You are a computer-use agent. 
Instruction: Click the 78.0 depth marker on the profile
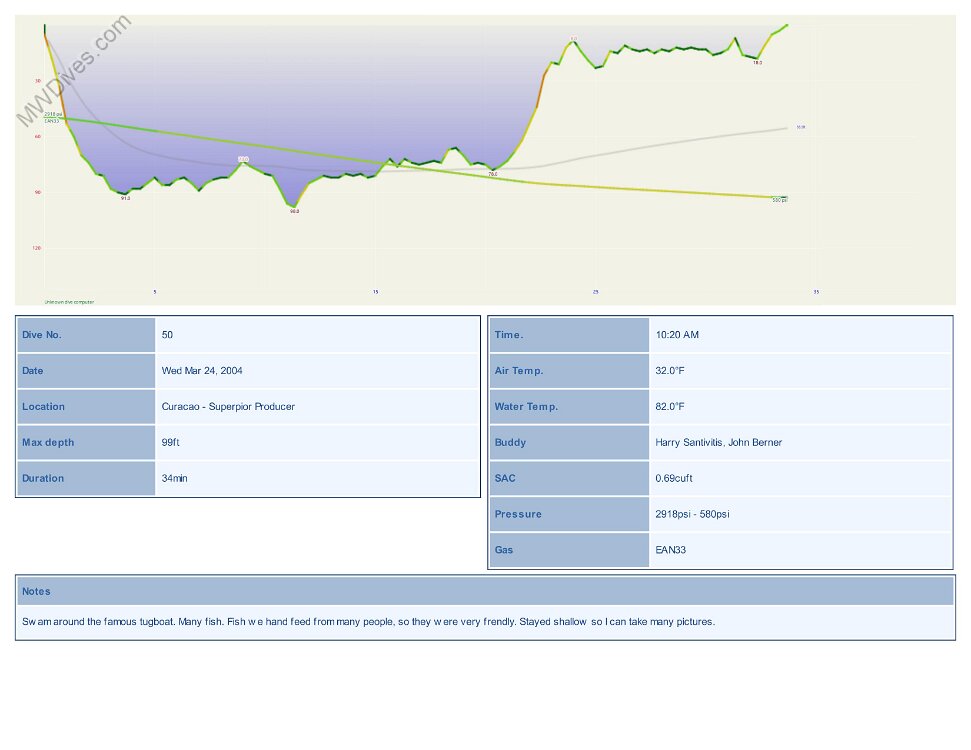tap(492, 174)
